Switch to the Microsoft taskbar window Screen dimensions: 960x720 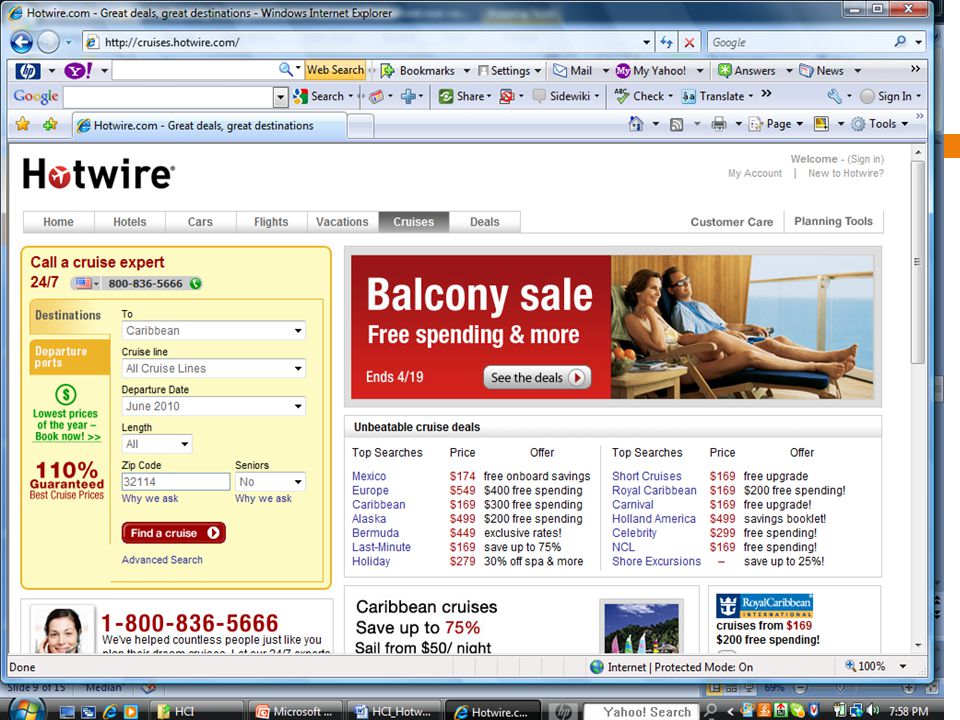[x=296, y=711]
